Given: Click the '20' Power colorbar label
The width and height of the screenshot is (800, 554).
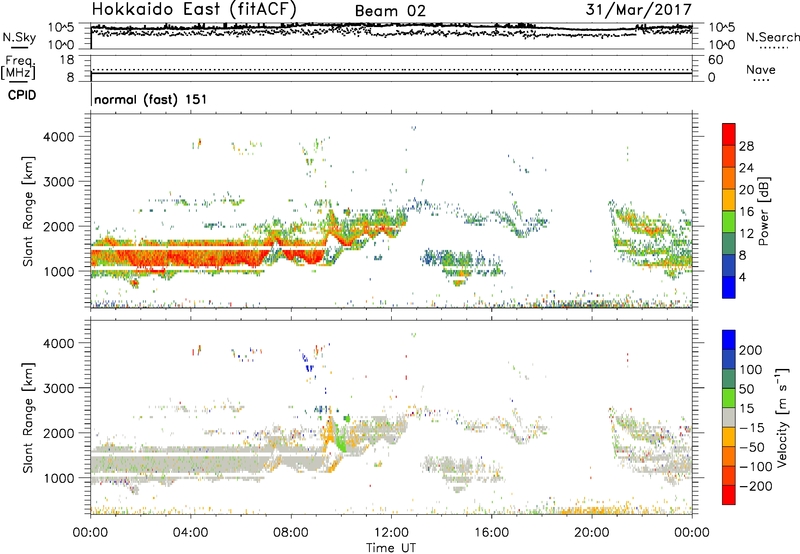Looking at the screenshot, I should pos(746,190).
